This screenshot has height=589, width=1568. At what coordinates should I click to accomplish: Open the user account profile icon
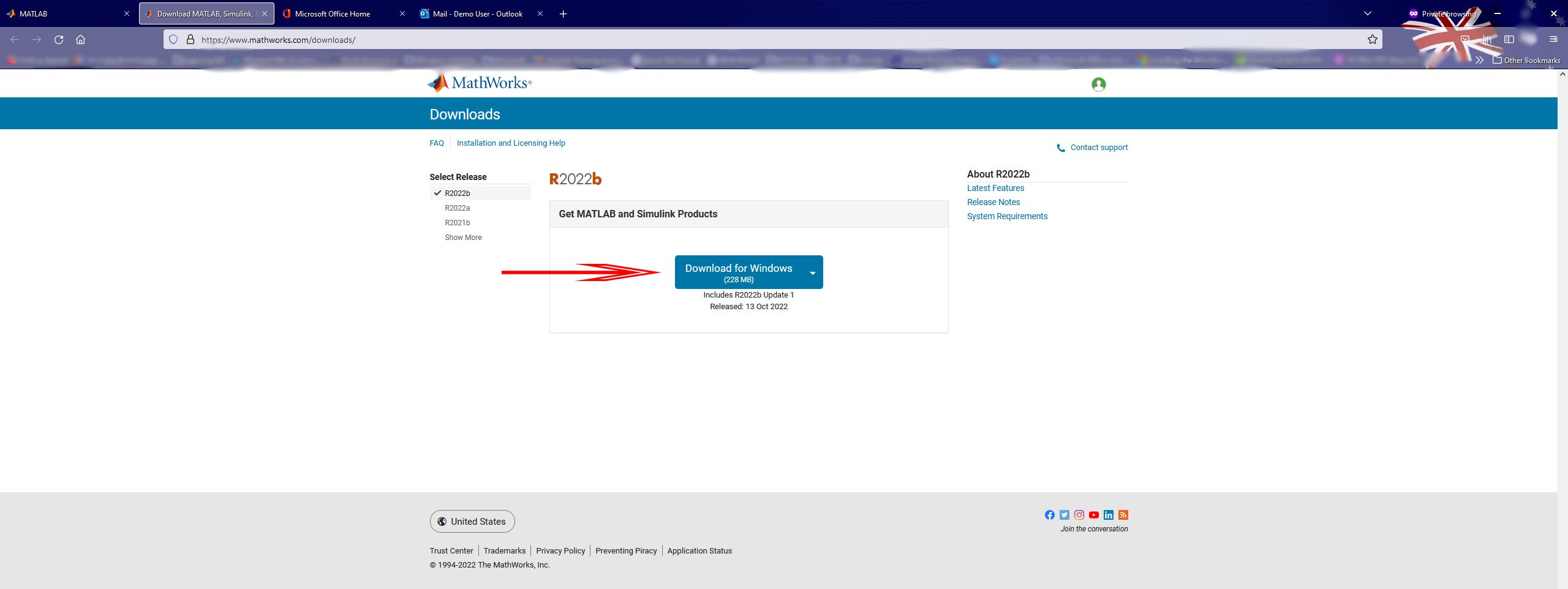[1098, 84]
